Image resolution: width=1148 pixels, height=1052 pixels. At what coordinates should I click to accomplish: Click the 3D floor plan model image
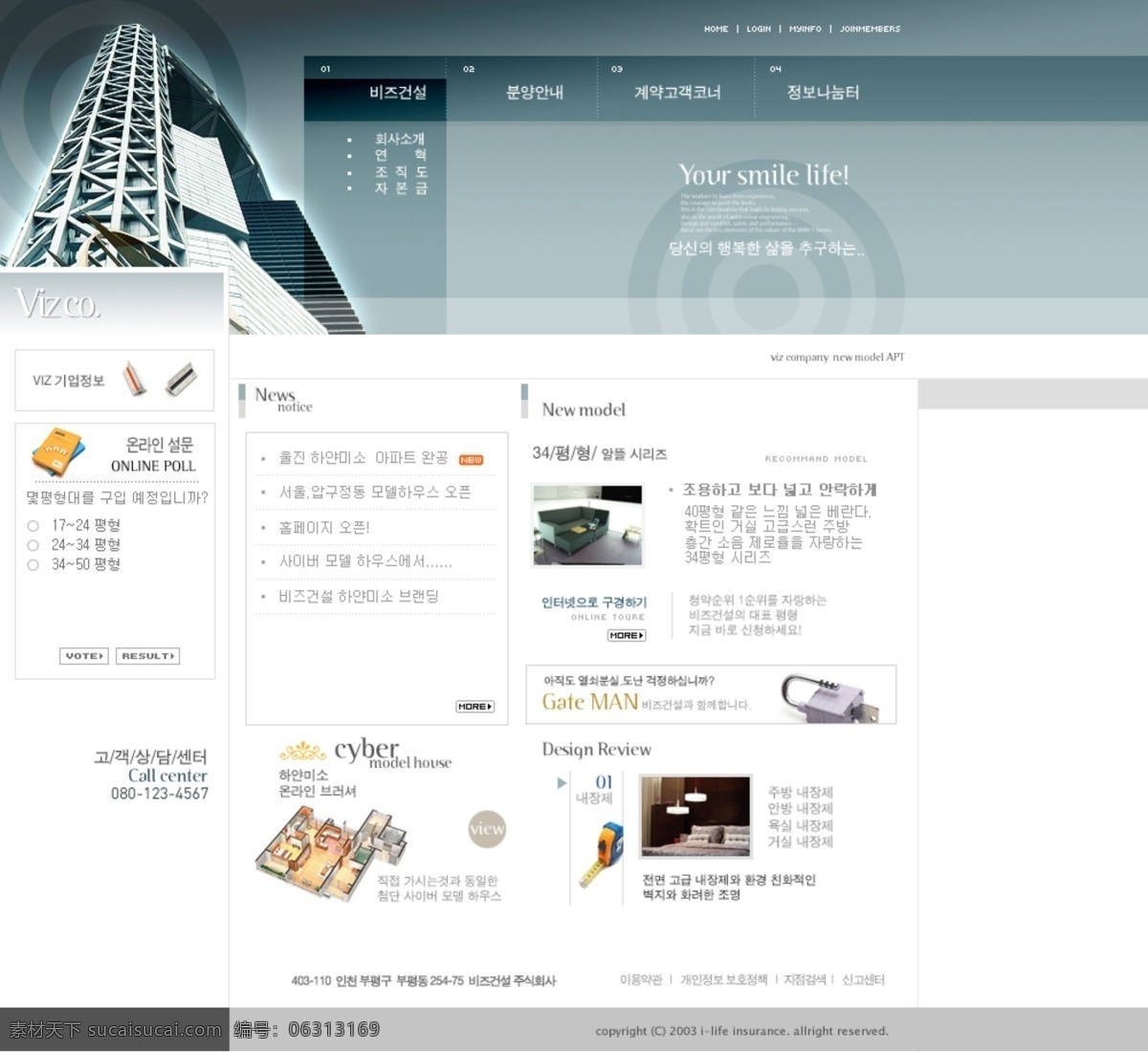pos(330,853)
